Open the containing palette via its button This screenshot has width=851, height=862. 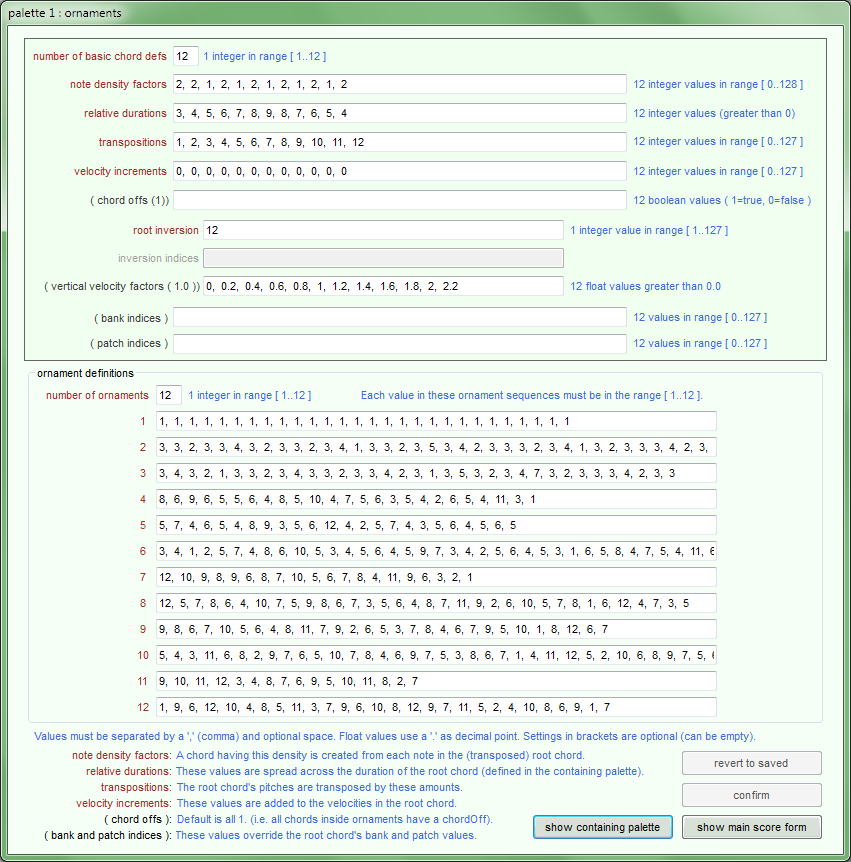603,827
